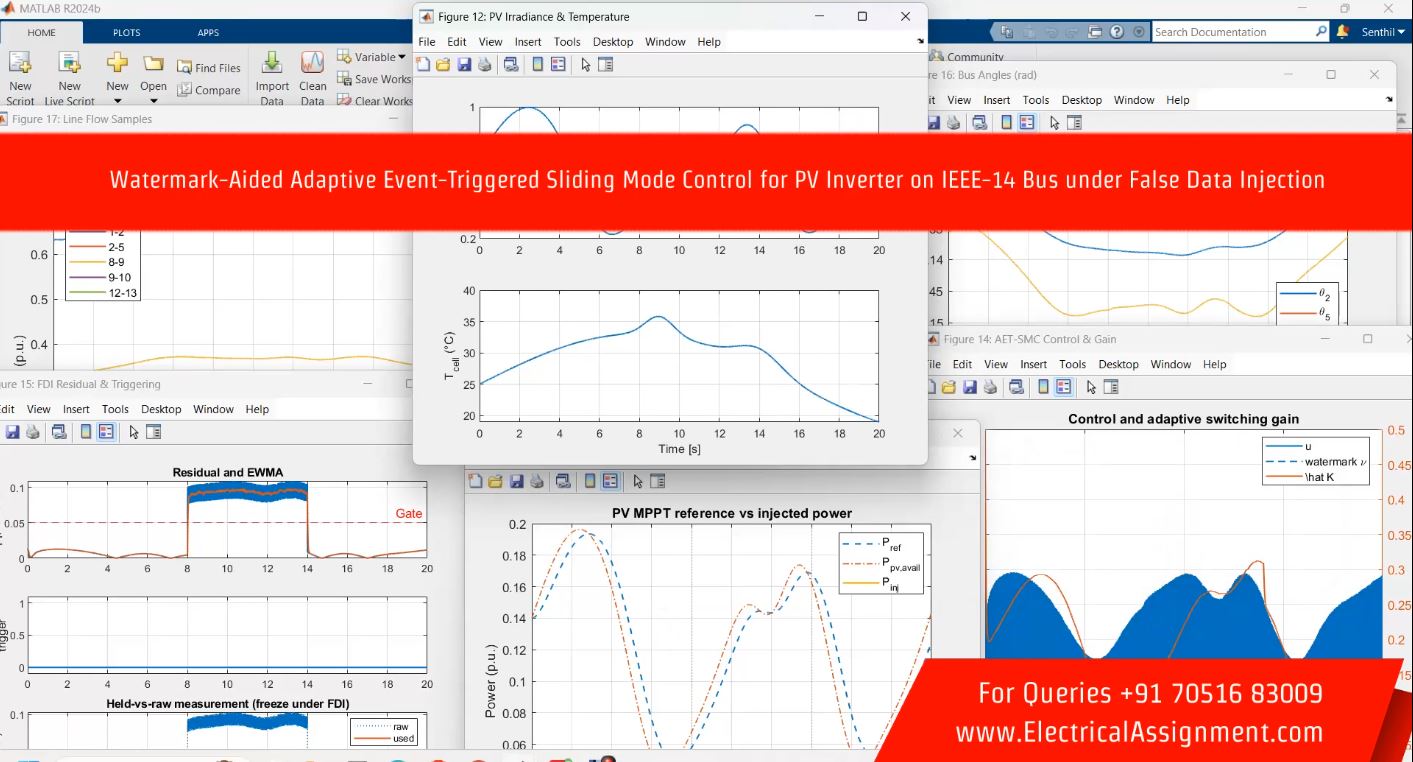Click Print Figure icon in Figure 12 toolbar

point(485,65)
